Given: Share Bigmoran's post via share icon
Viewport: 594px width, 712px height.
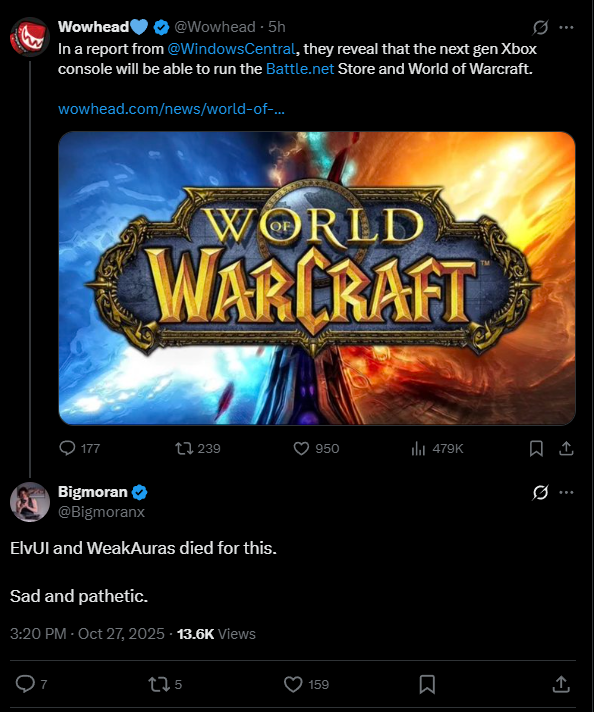Looking at the screenshot, I should (561, 684).
